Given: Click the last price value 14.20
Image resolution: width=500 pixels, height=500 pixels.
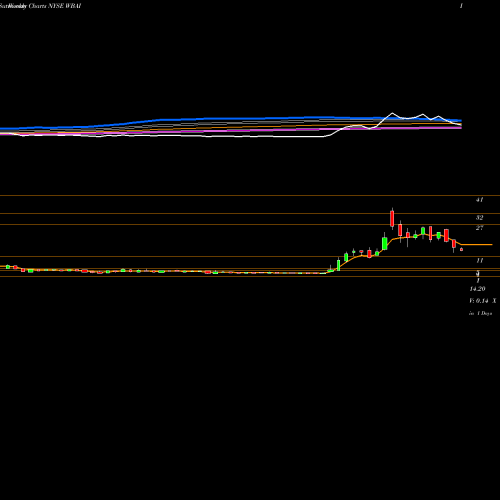Looking at the screenshot, I should 477,289.
